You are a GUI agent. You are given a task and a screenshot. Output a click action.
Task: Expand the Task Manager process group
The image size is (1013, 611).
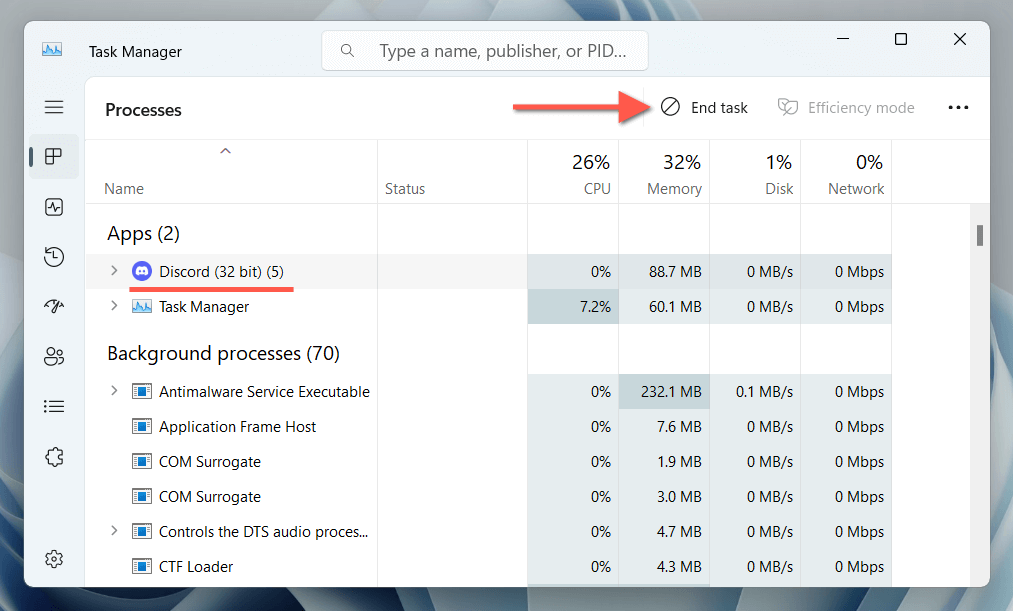[x=114, y=306]
